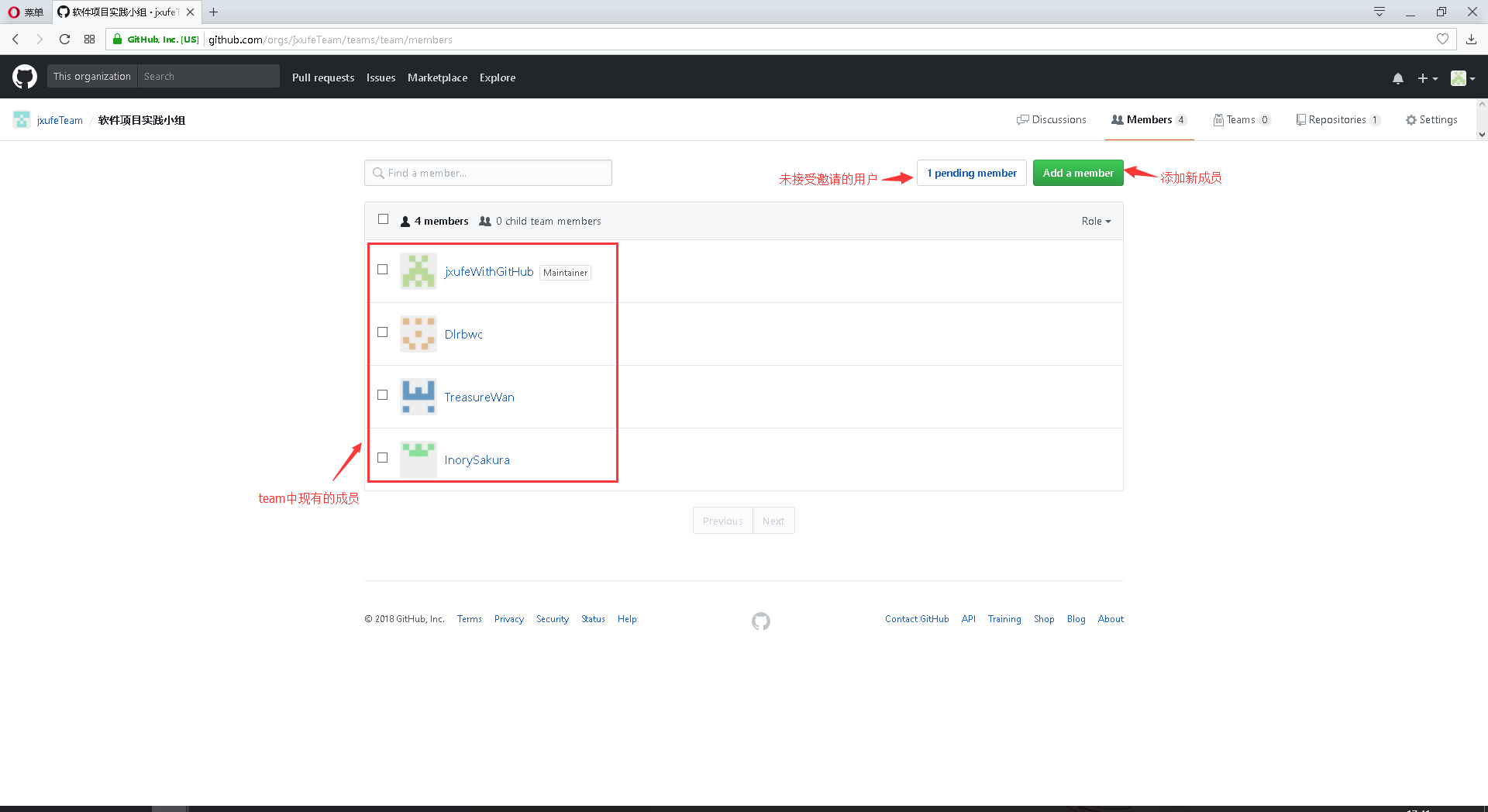Open Marketplace in header
Image resolution: width=1488 pixels, height=812 pixels.
pyautogui.click(x=437, y=77)
